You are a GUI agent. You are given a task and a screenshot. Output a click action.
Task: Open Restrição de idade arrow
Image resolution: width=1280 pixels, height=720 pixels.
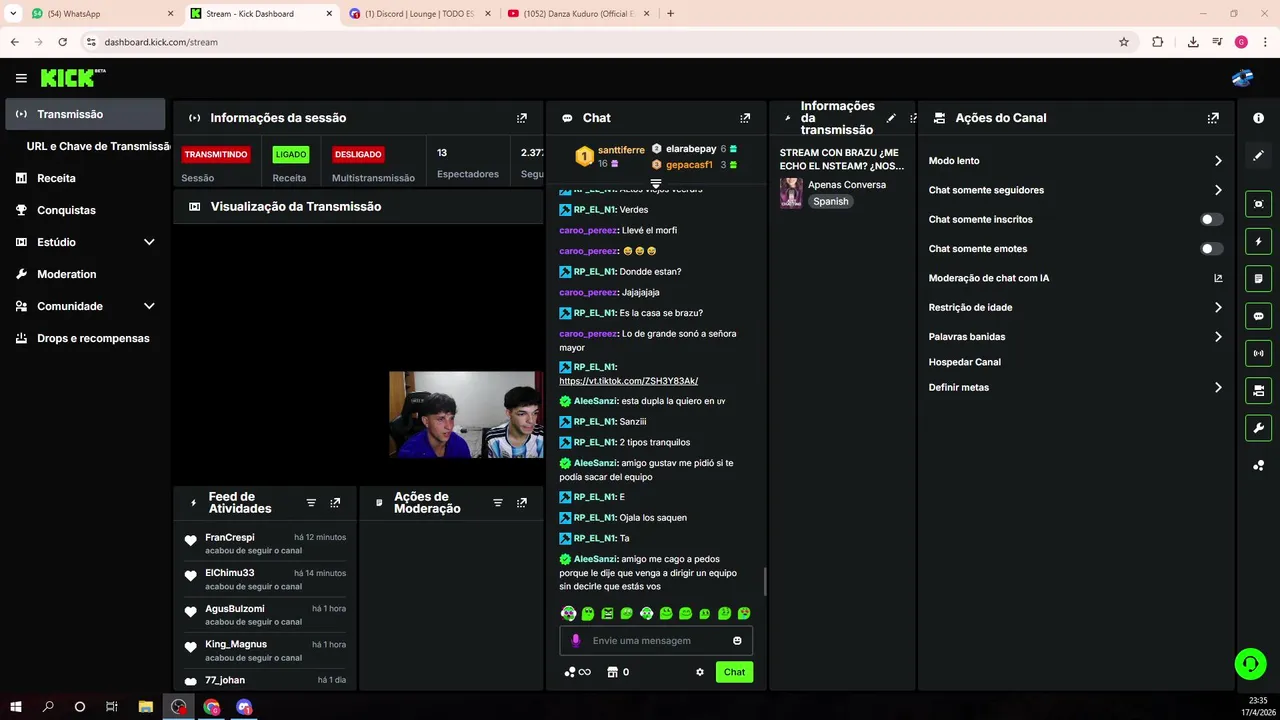click(1218, 307)
